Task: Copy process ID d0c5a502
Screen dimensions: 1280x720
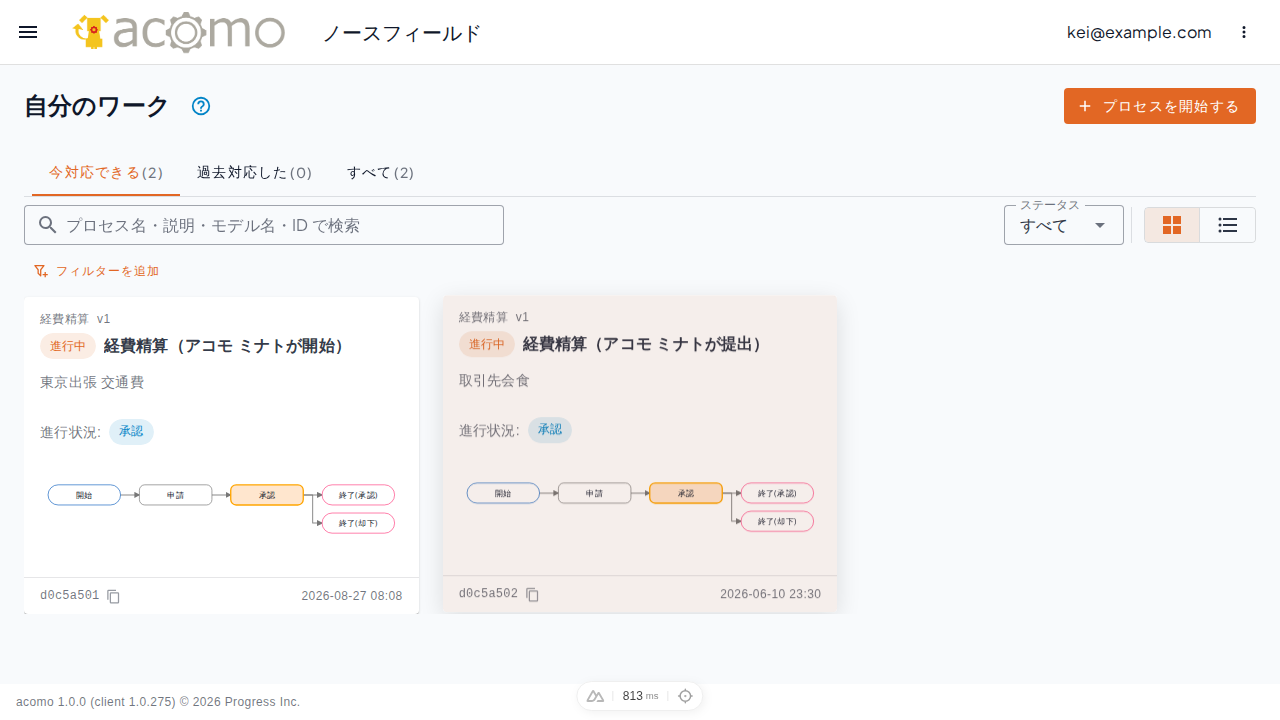Action: (x=533, y=594)
